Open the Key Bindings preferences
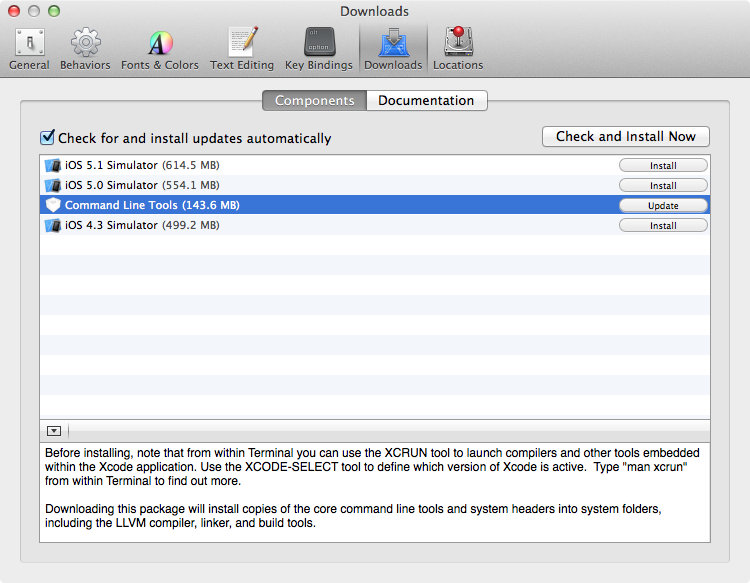 [319, 49]
